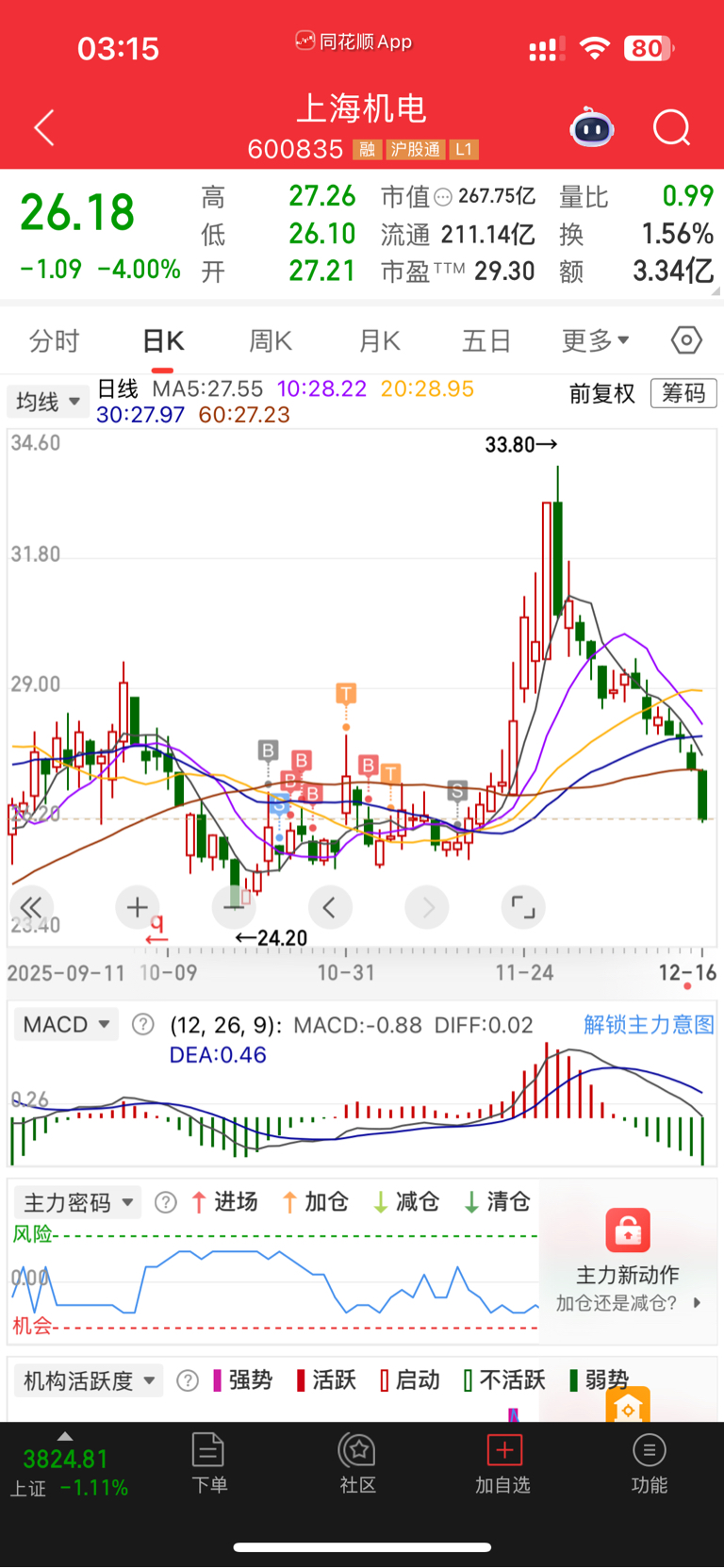Shift chart right with the chevron button
Viewport: 724px width, 1568px height.
click(427, 907)
